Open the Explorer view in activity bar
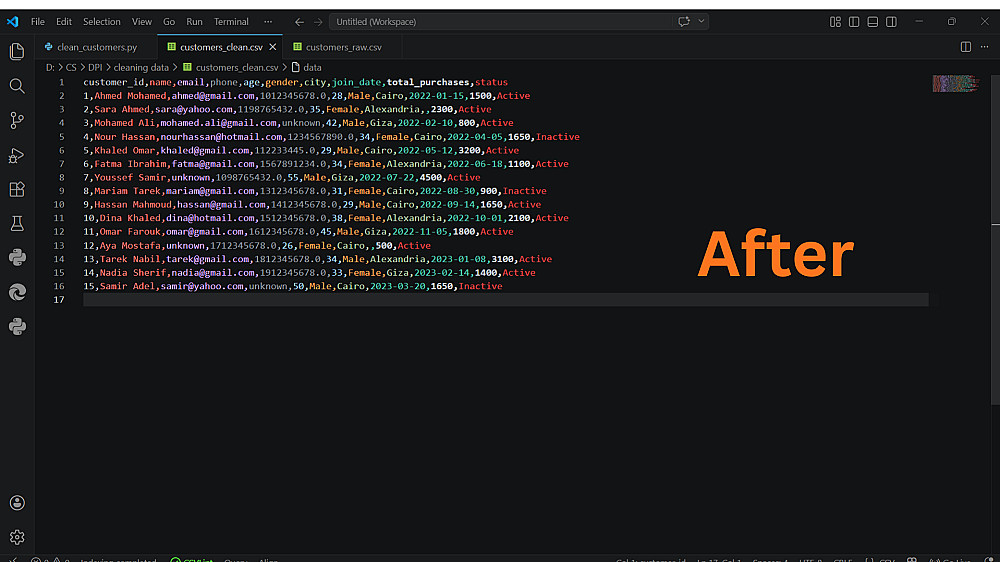Viewport: 1000px width, 562px height. pyautogui.click(x=17, y=52)
